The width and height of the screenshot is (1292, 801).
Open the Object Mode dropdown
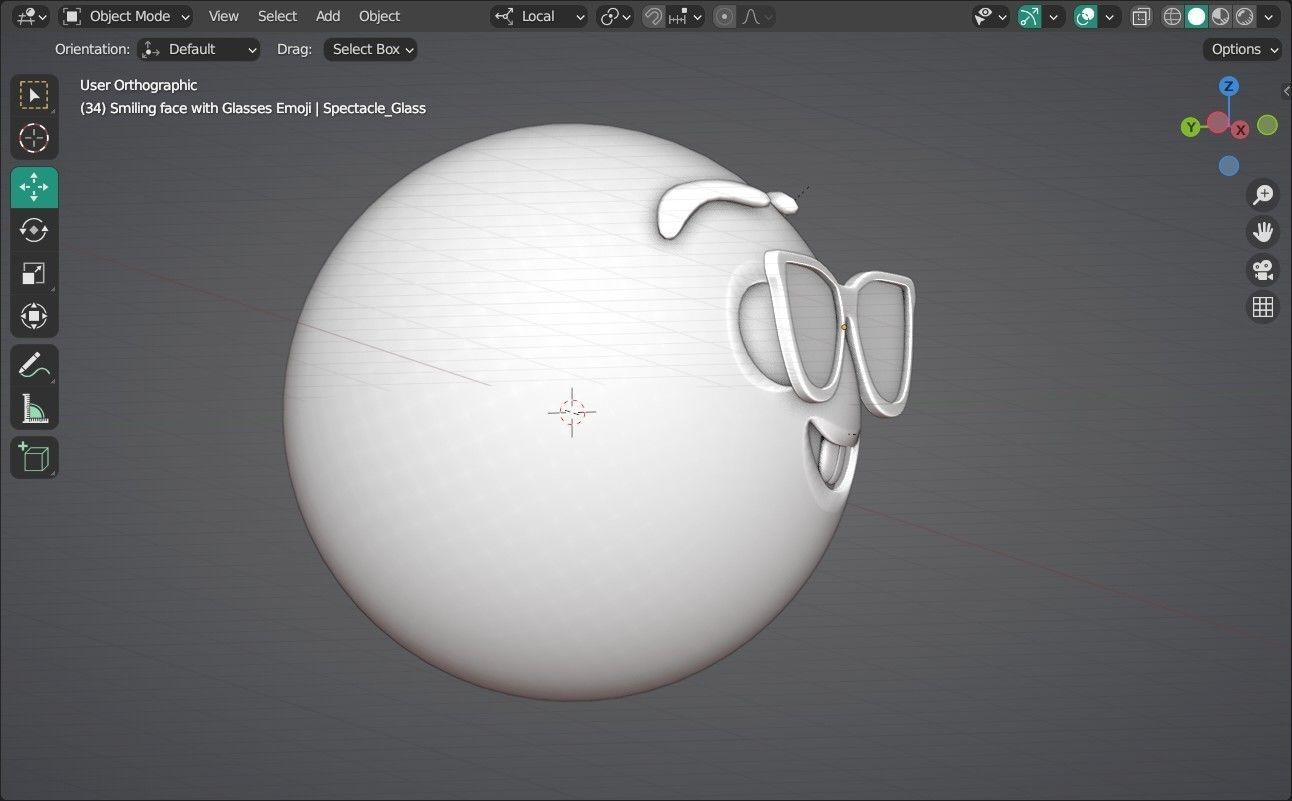(x=126, y=16)
